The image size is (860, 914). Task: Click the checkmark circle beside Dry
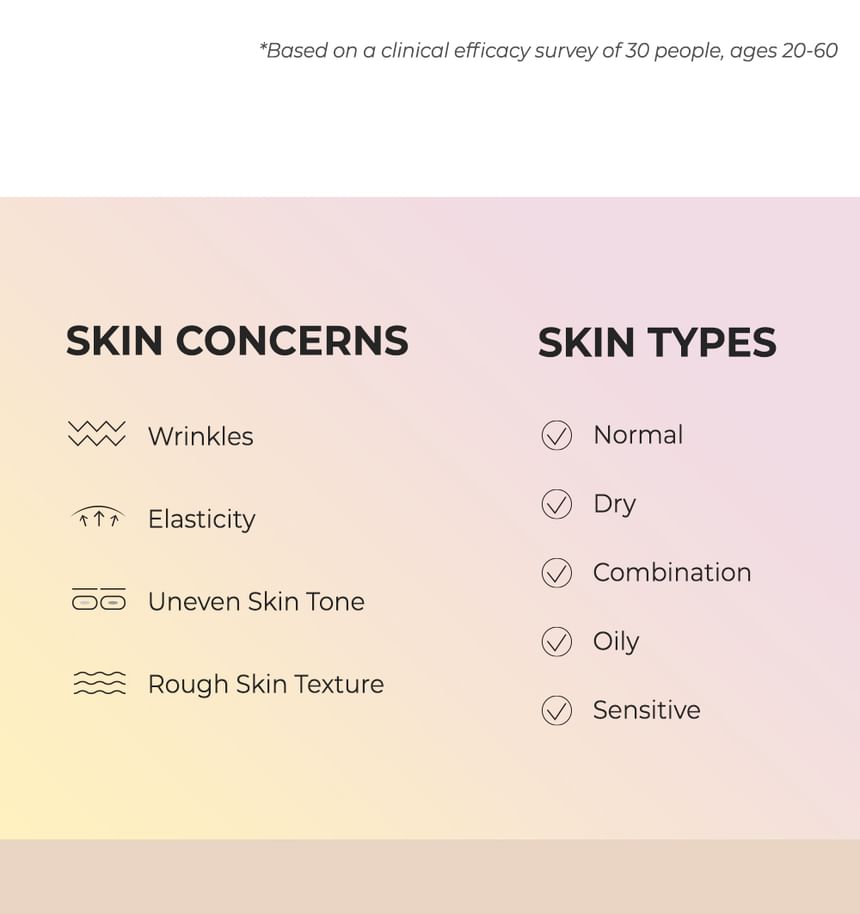click(x=556, y=504)
